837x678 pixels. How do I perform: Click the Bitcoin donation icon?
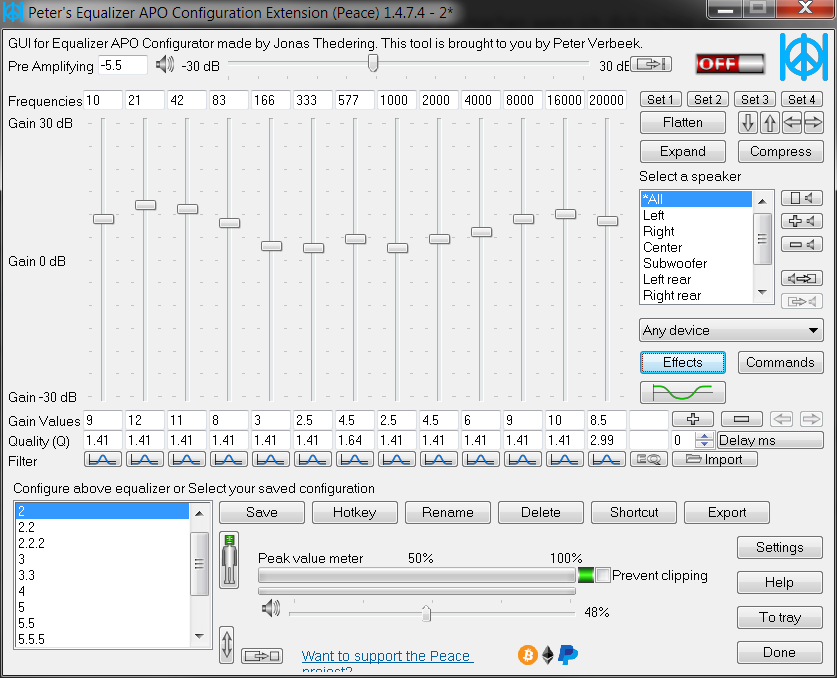[x=527, y=655]
